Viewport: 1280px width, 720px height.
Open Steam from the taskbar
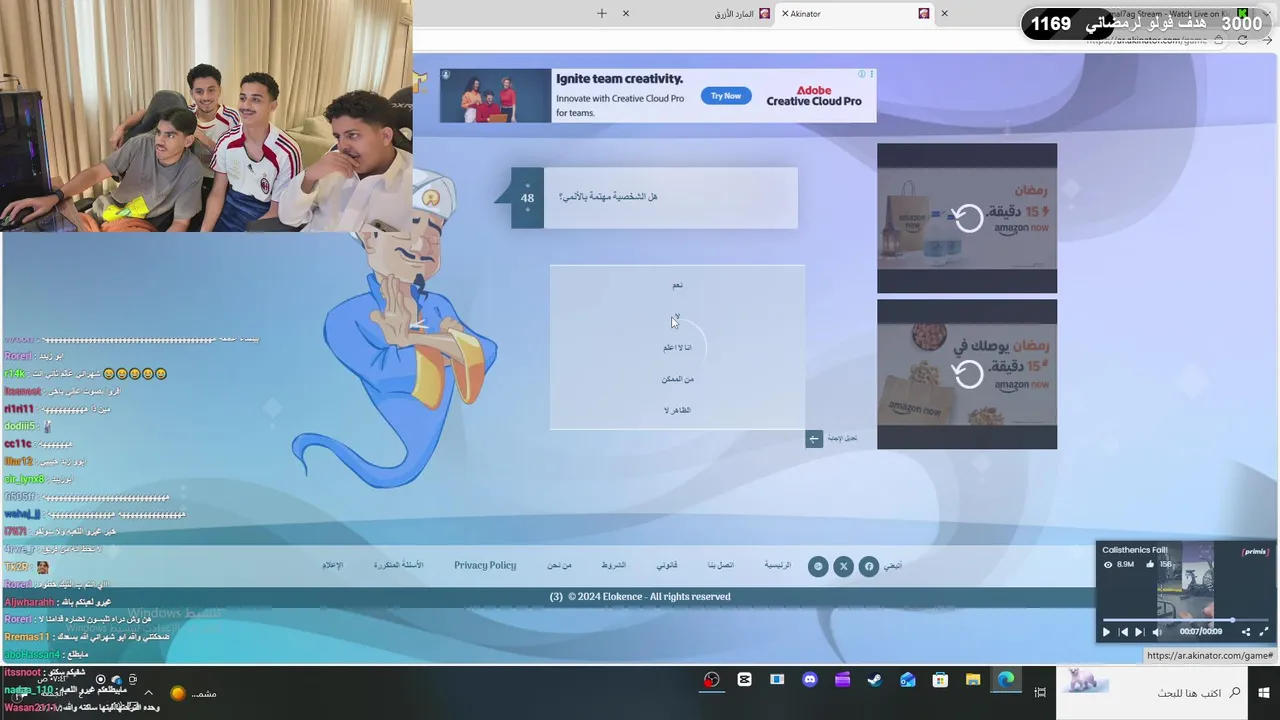[874, 680]
